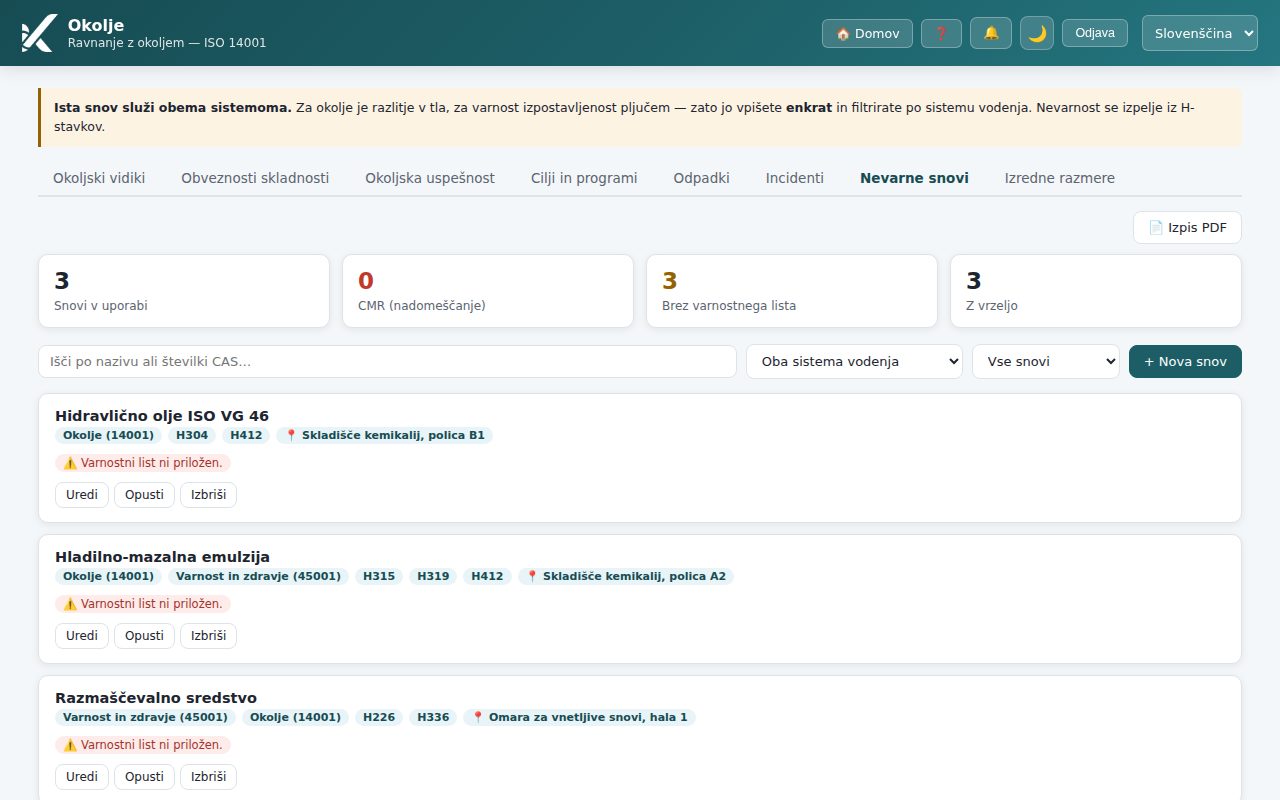The image size is (1280, 800).
Task: Click the CMR (nadomeščanje) card
Action: click(488, 291)
